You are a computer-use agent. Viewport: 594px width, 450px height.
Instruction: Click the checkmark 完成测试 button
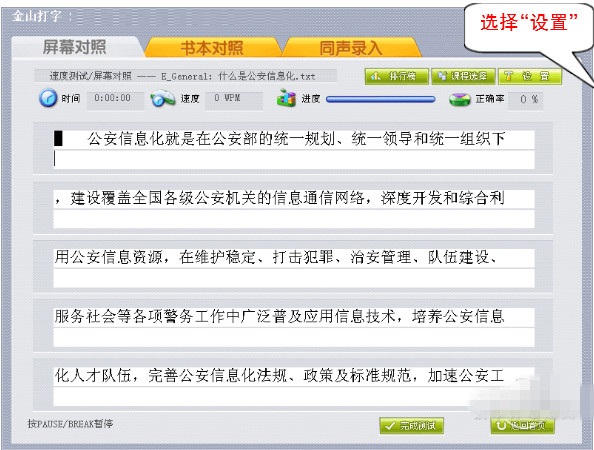point(411,426)
